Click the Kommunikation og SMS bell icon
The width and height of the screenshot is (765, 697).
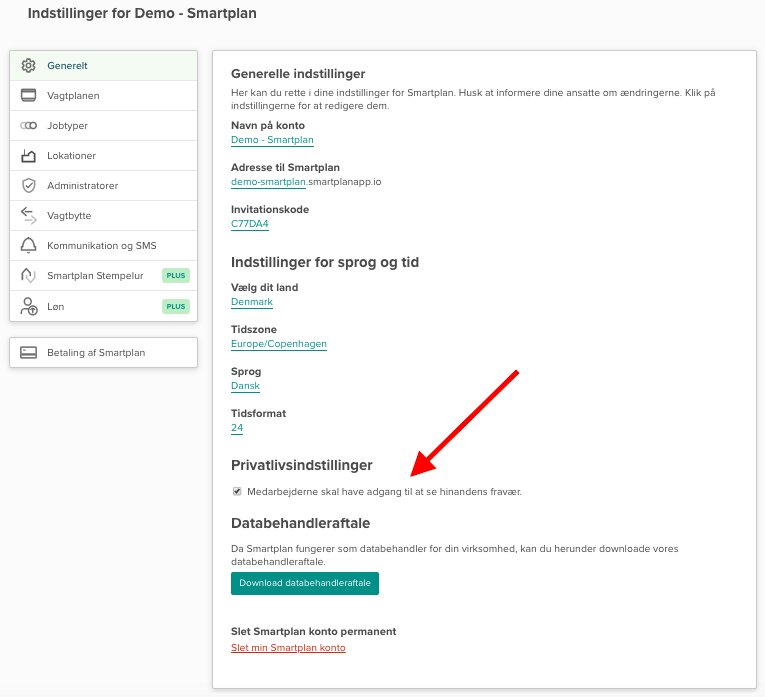click(28, 246)
